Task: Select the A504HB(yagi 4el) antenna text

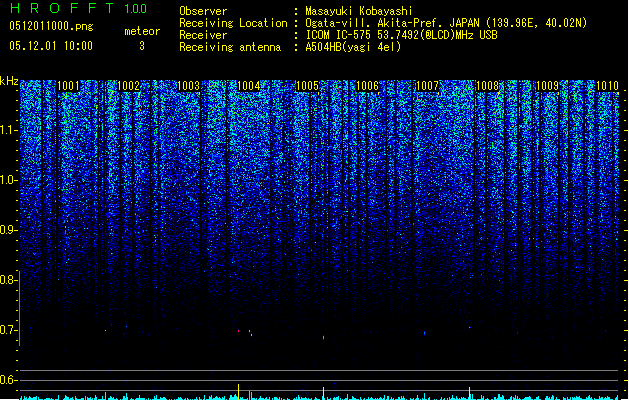Action: [353, 47]
